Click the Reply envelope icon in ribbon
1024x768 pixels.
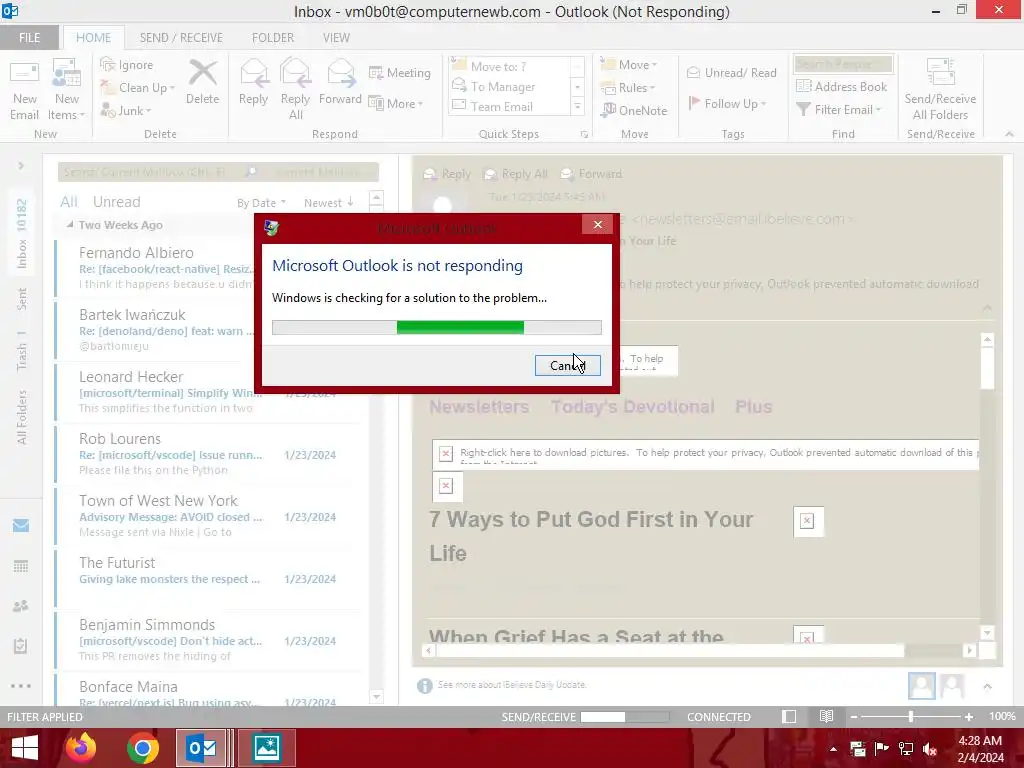(x=253, y=72)
